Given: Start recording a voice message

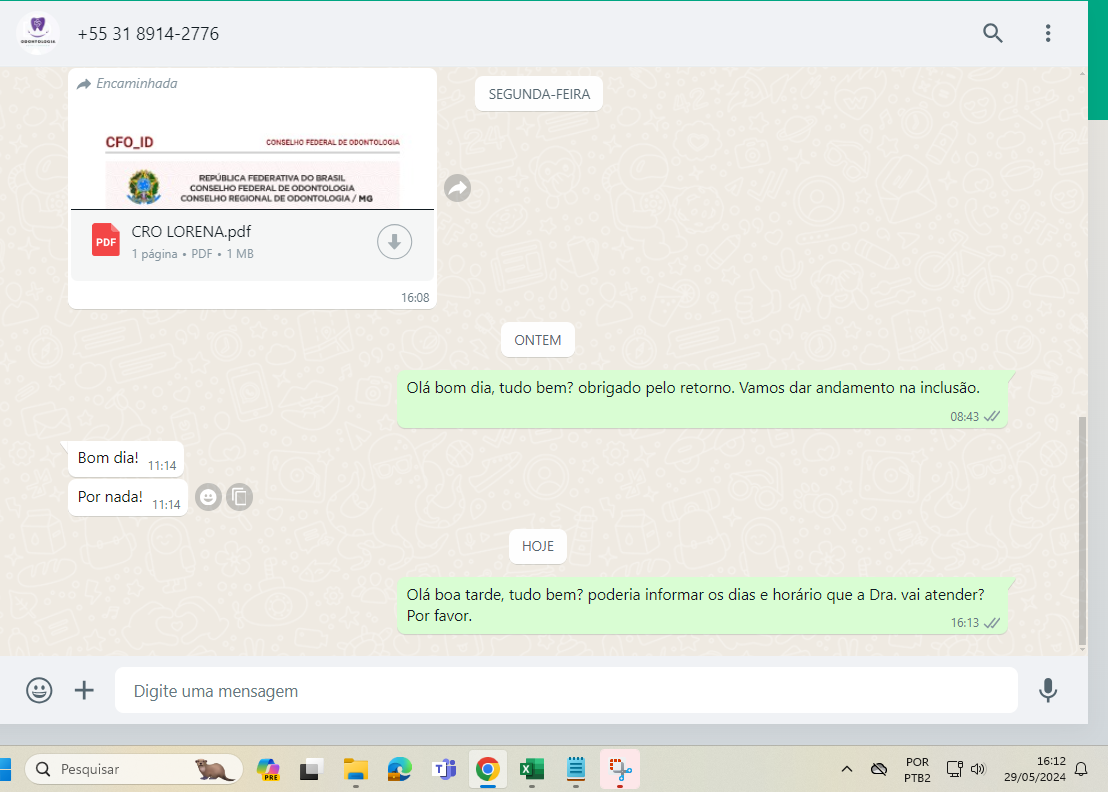Looking at the screenshot, I should click(1048, 690).
